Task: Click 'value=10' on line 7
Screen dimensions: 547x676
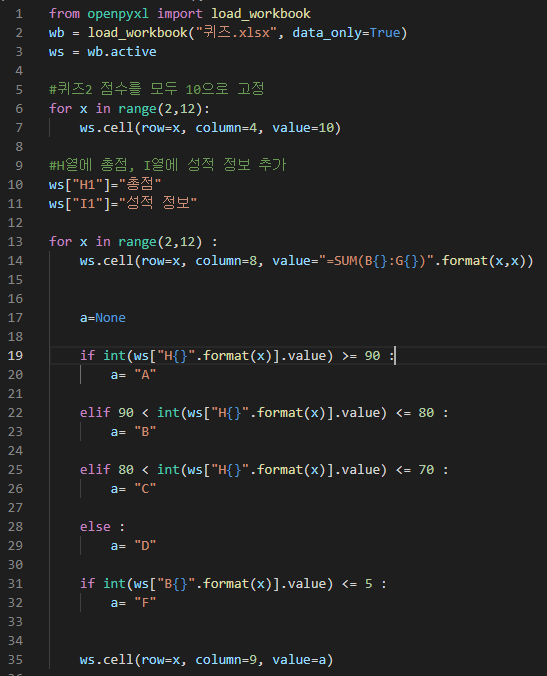Action: pyautogui.click(x=303, y=128)
